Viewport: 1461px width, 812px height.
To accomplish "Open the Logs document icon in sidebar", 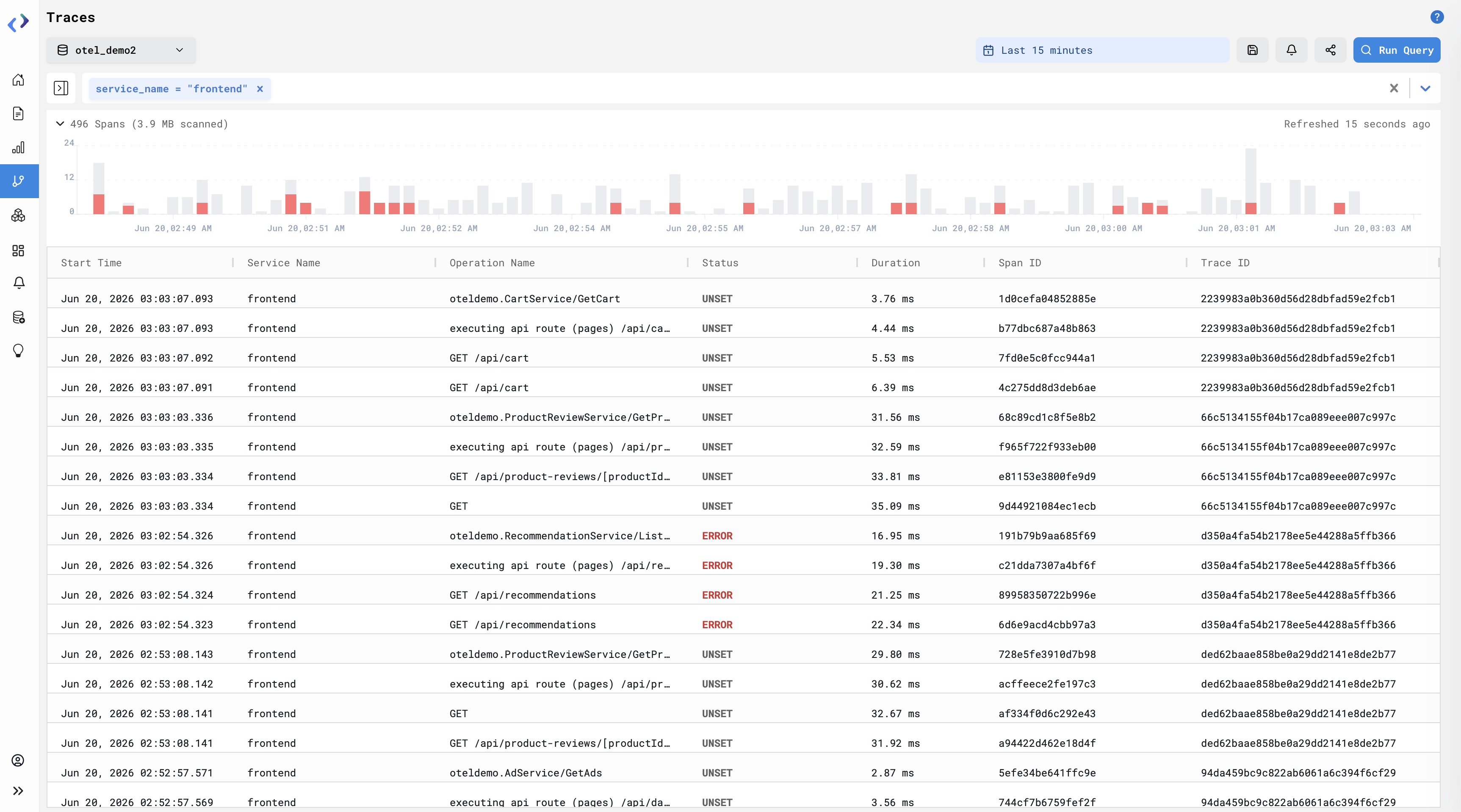I will [x=18, y=113].
